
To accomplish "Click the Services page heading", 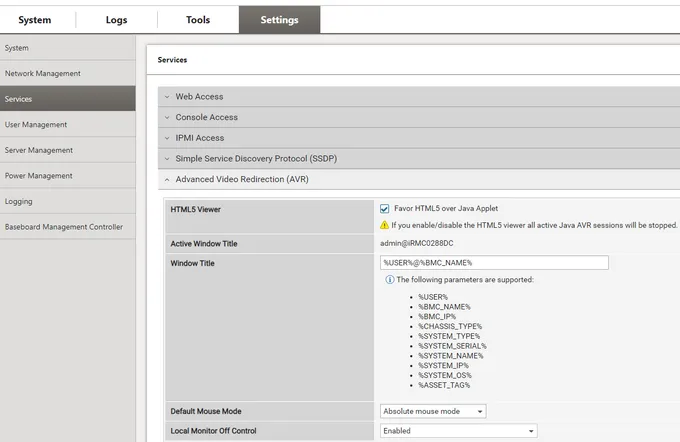I will click(172, 60).
